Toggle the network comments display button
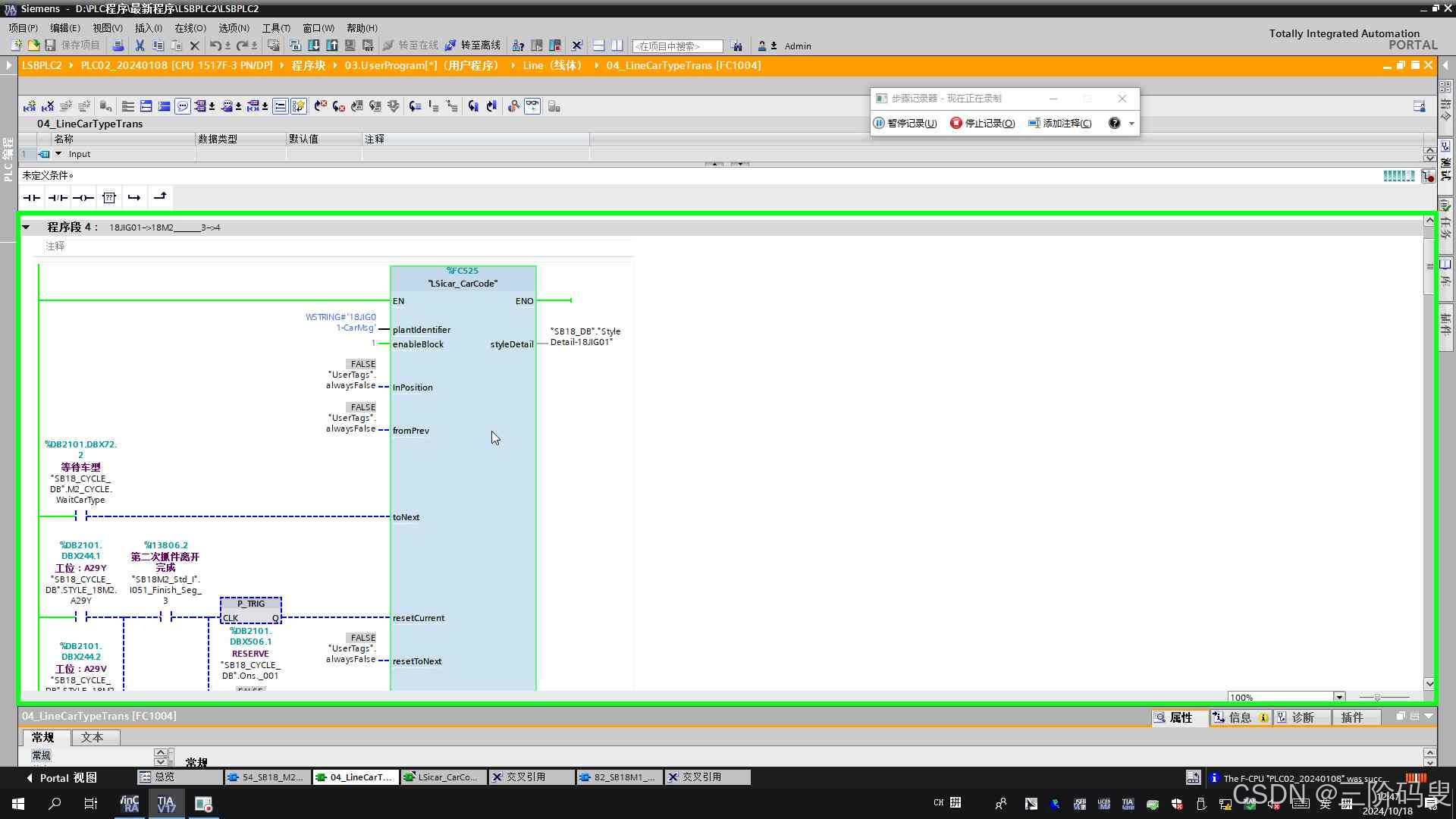The height and width of the screenshot is (819, 1456). point(182,106)
